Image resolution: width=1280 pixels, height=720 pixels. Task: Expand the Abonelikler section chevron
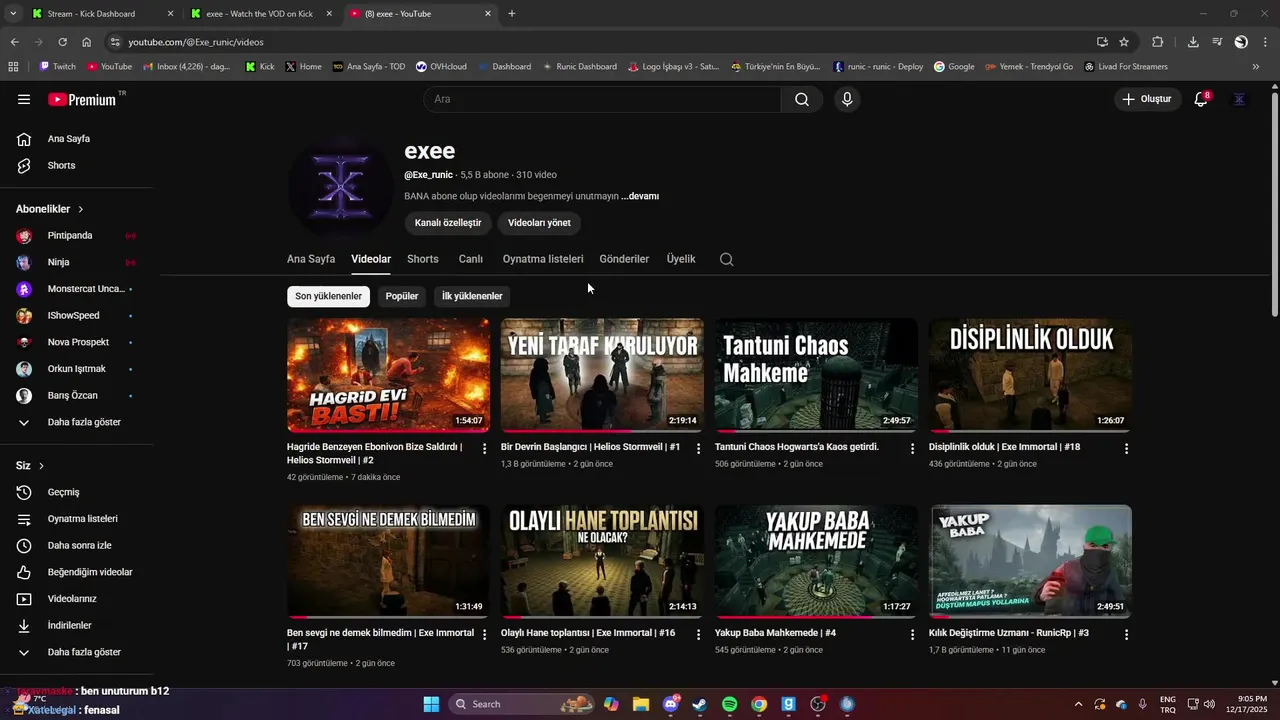81,209
